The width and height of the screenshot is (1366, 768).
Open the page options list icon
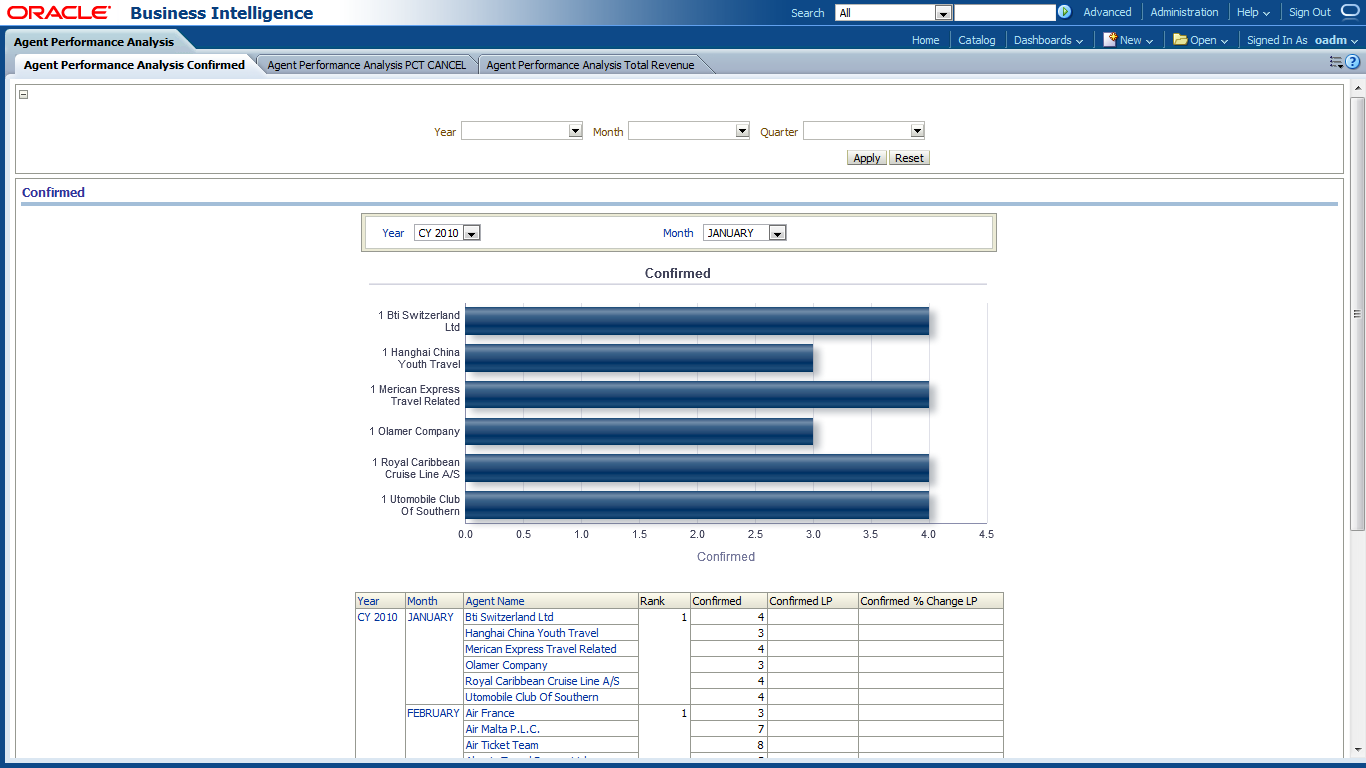pos(1336,62)
